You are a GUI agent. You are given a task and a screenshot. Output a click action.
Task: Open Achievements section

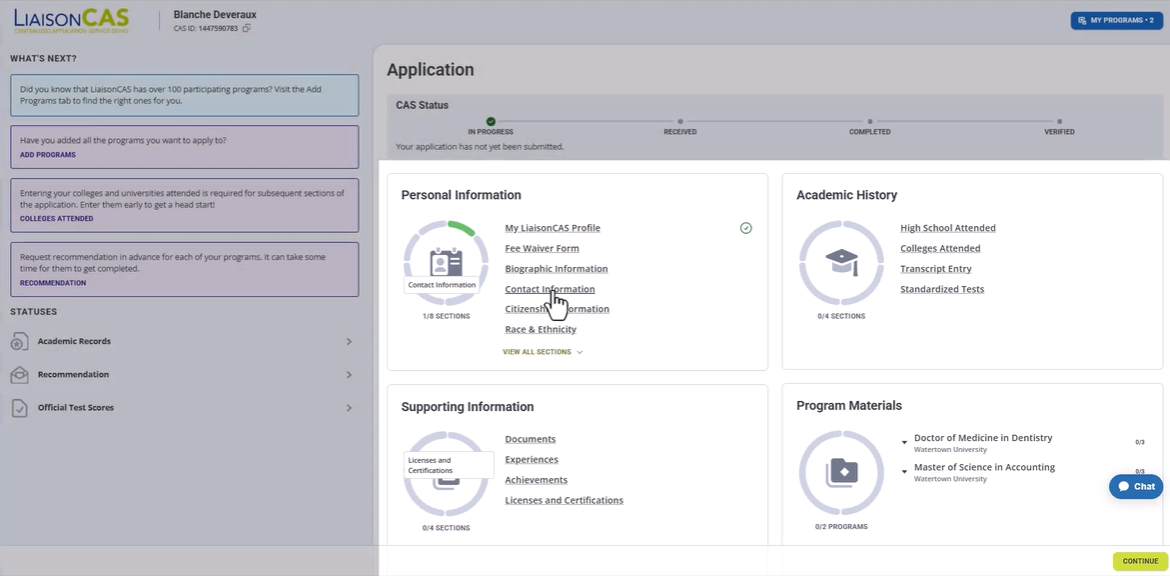536,480
